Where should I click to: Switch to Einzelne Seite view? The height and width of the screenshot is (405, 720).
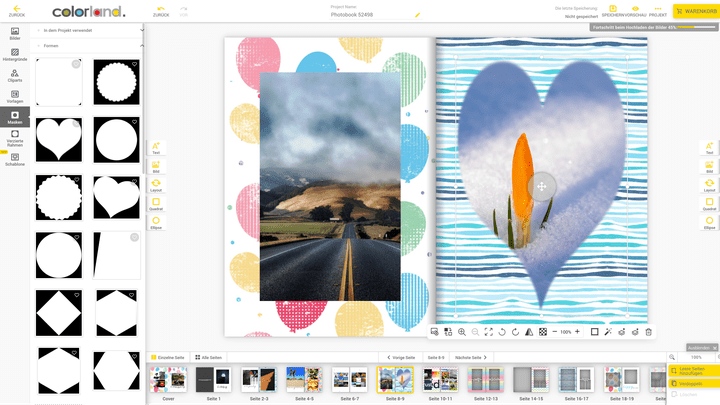pos(171,357)
